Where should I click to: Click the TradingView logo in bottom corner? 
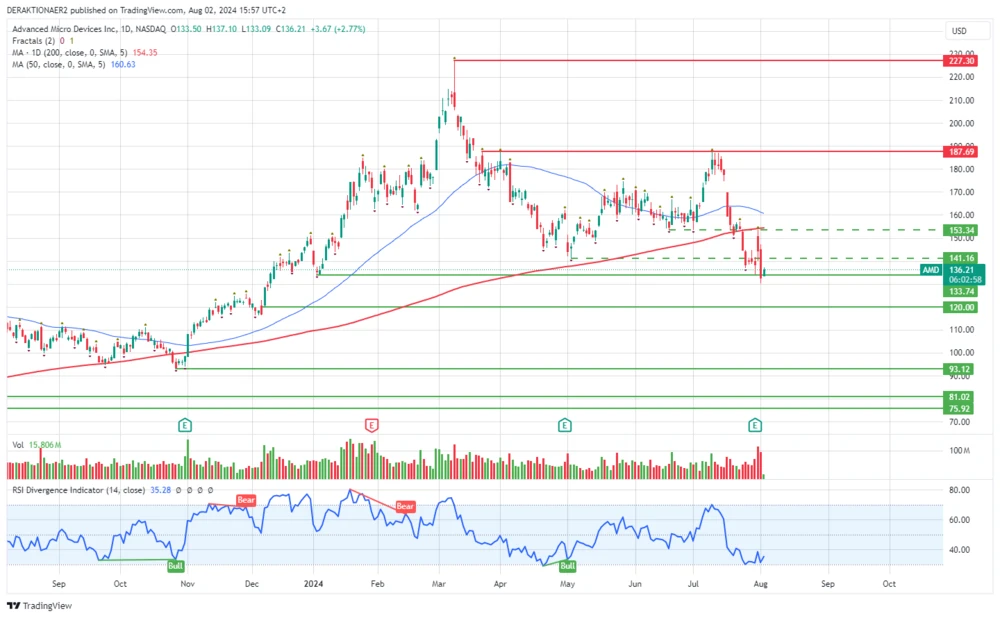[38, 606]
